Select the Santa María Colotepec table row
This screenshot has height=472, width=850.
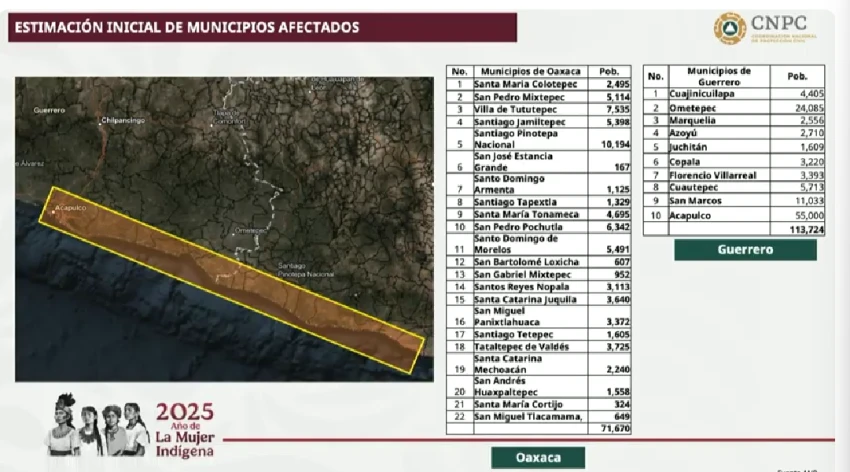541,85
